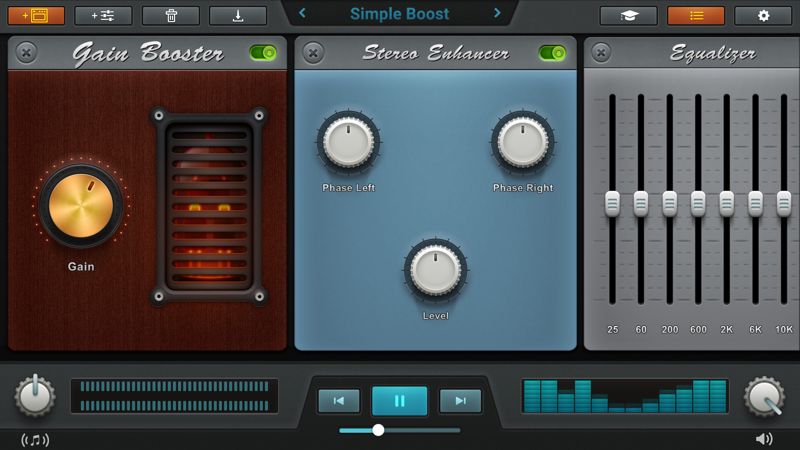Click the Phase Right label
Viewport: 800px width, 450px height.
523,188
